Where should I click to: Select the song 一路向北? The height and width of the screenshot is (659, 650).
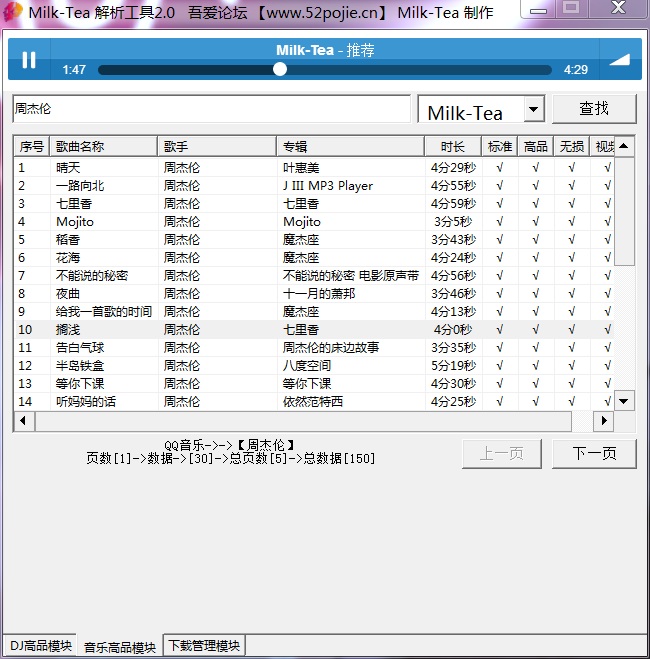tap(80, 186)
